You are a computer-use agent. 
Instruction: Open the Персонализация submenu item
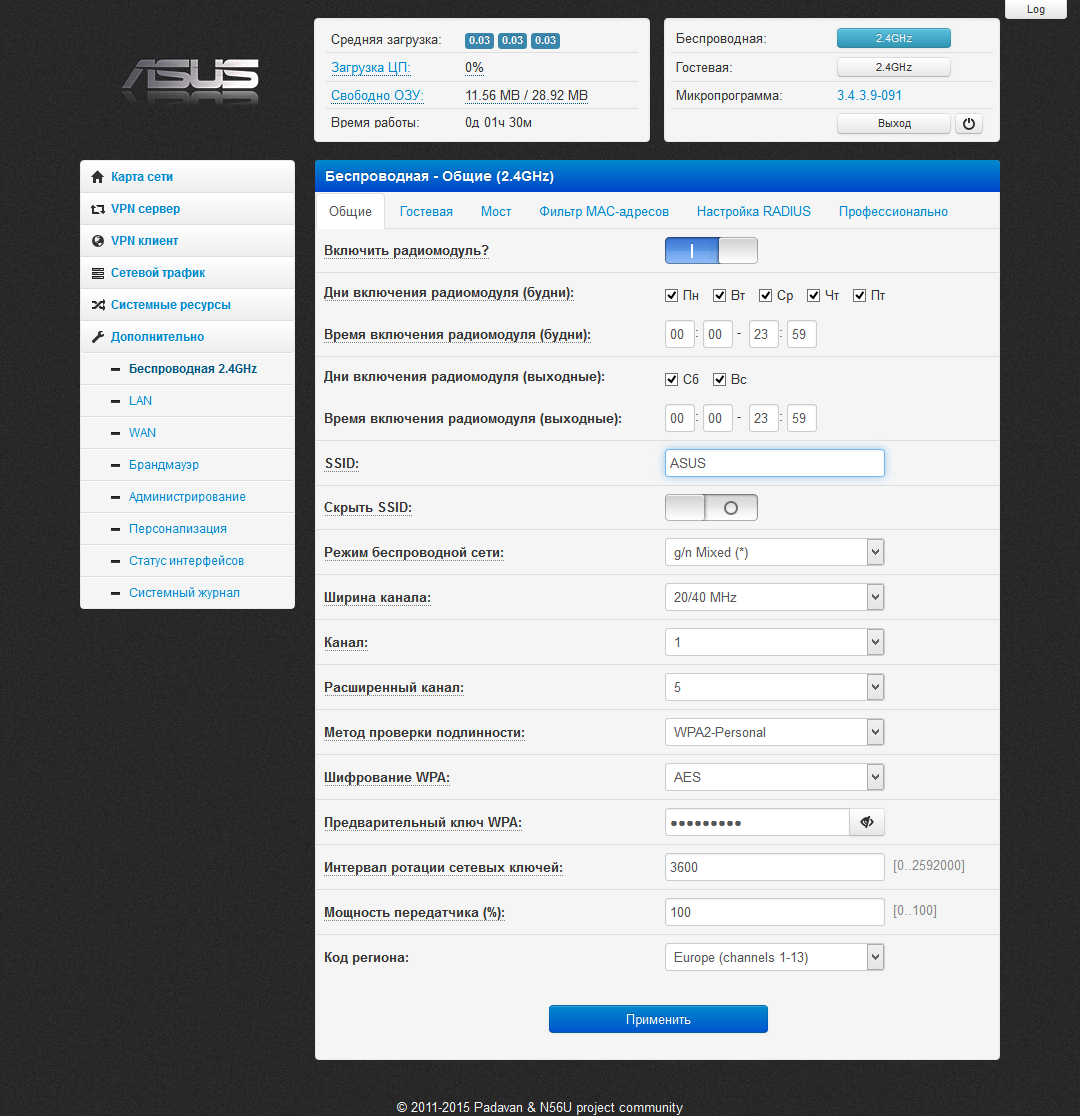pos(187,529)
